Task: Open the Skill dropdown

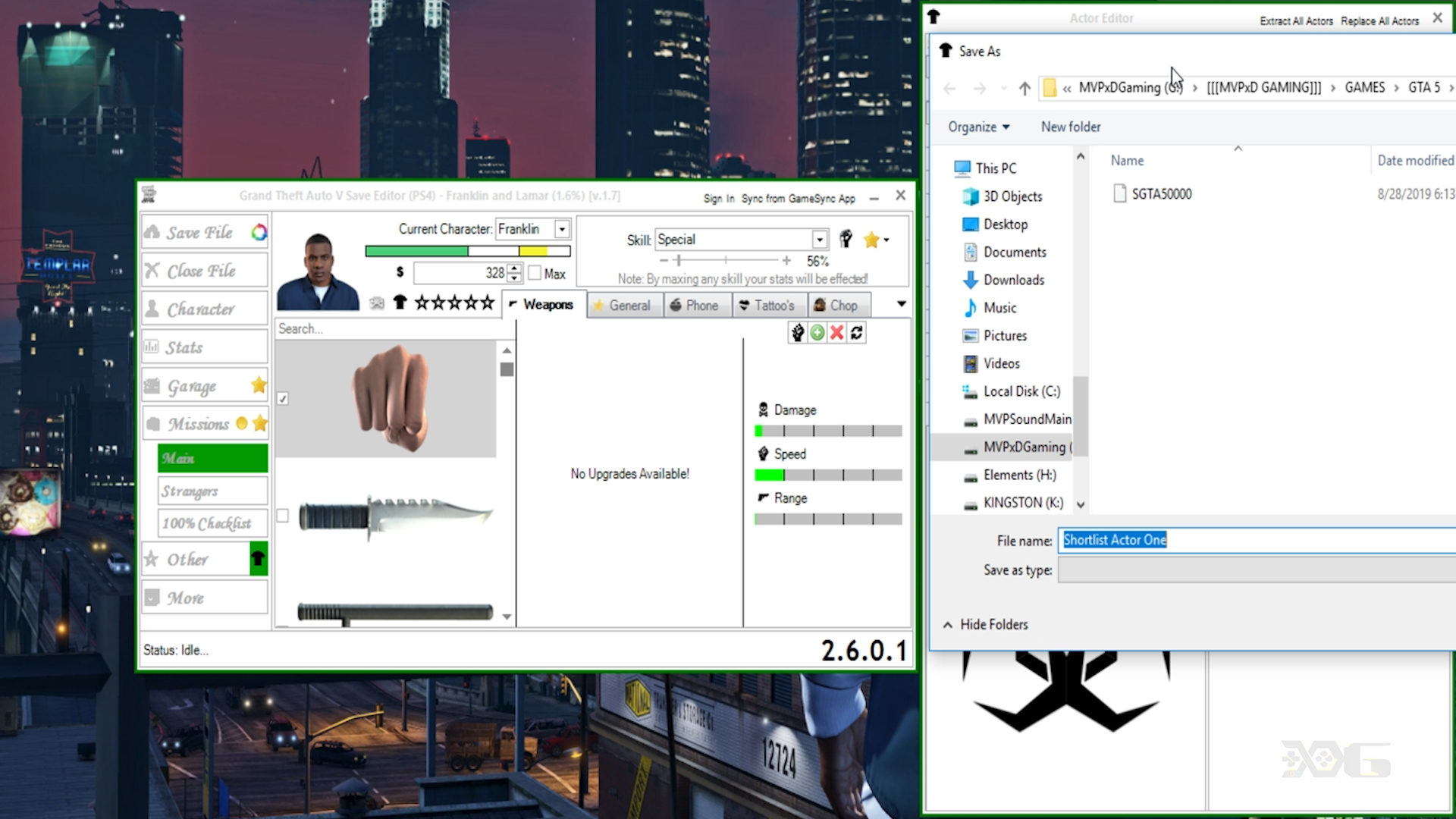Action: (819, 240)
